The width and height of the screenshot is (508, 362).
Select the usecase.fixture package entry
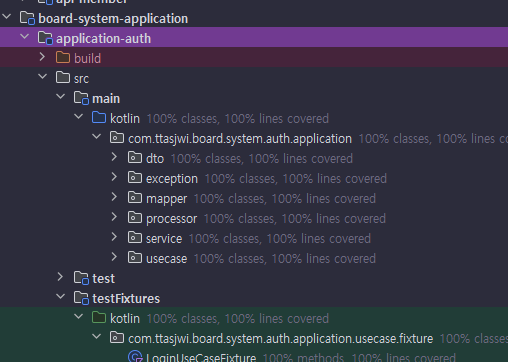coord(280,339)
